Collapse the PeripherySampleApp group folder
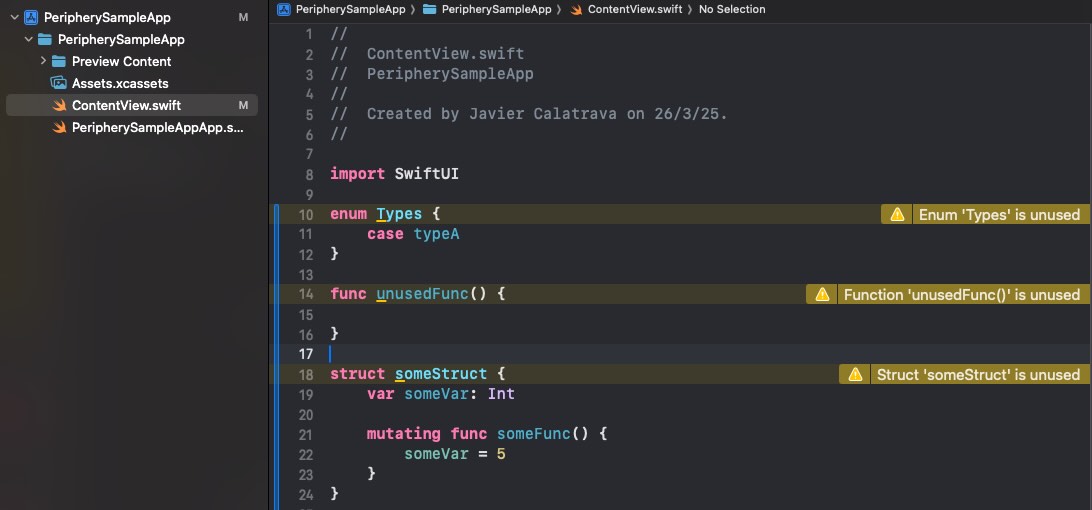 pos(29,39)
